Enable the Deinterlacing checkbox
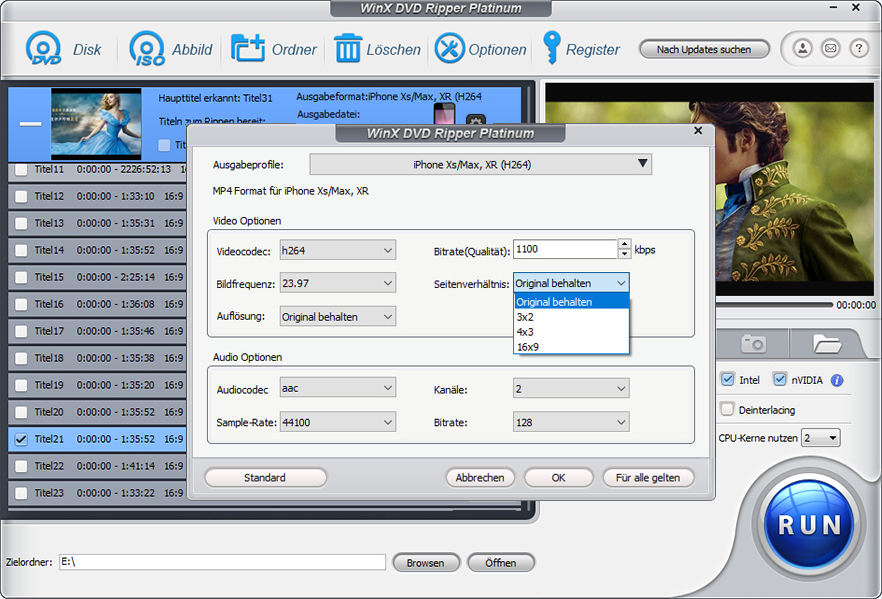The height and width of the screenshot is (599, 882). (726, 409)
